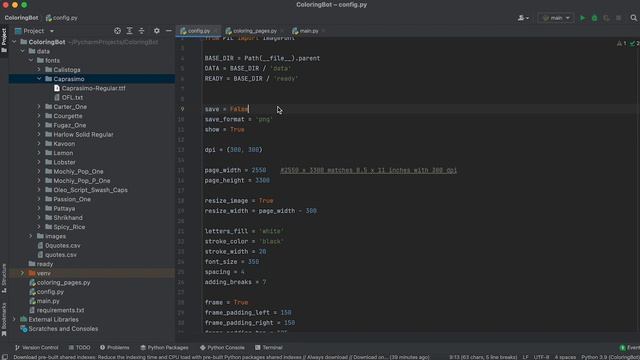The width and height of the screenshot is (640, 360).
Task: Select config.py in project tree
Action: (50, 292)
